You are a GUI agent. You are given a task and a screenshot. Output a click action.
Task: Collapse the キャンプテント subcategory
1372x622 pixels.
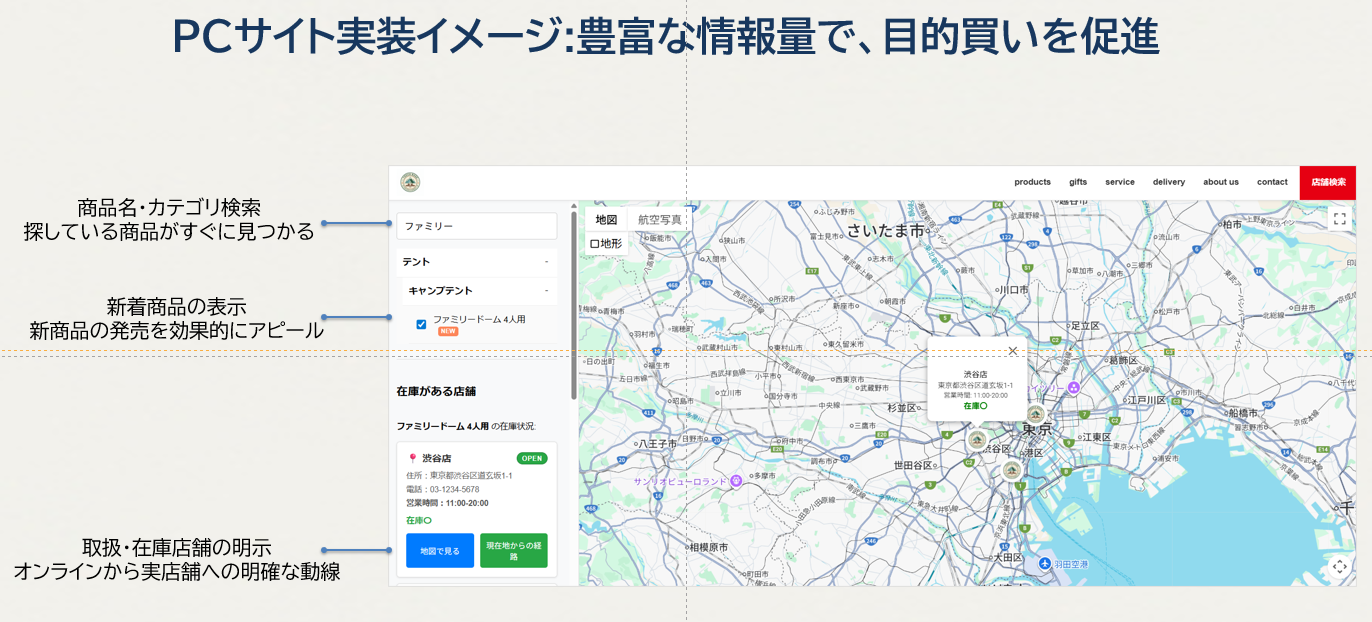pos(546,291)
